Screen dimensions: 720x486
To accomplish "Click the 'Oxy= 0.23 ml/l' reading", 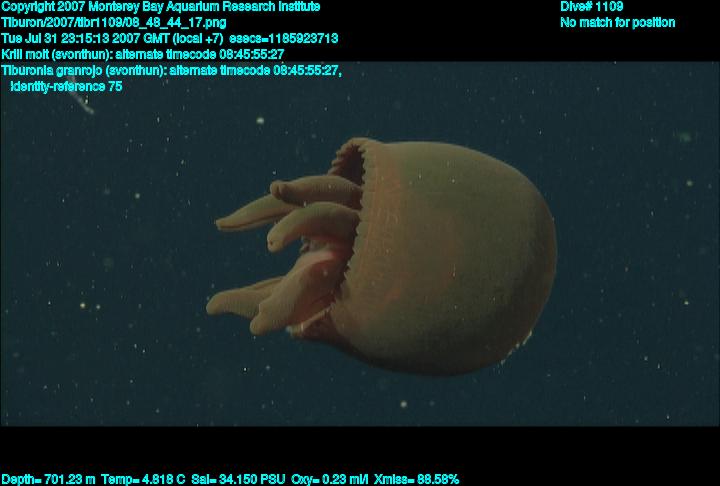I will tap(330, 480).
